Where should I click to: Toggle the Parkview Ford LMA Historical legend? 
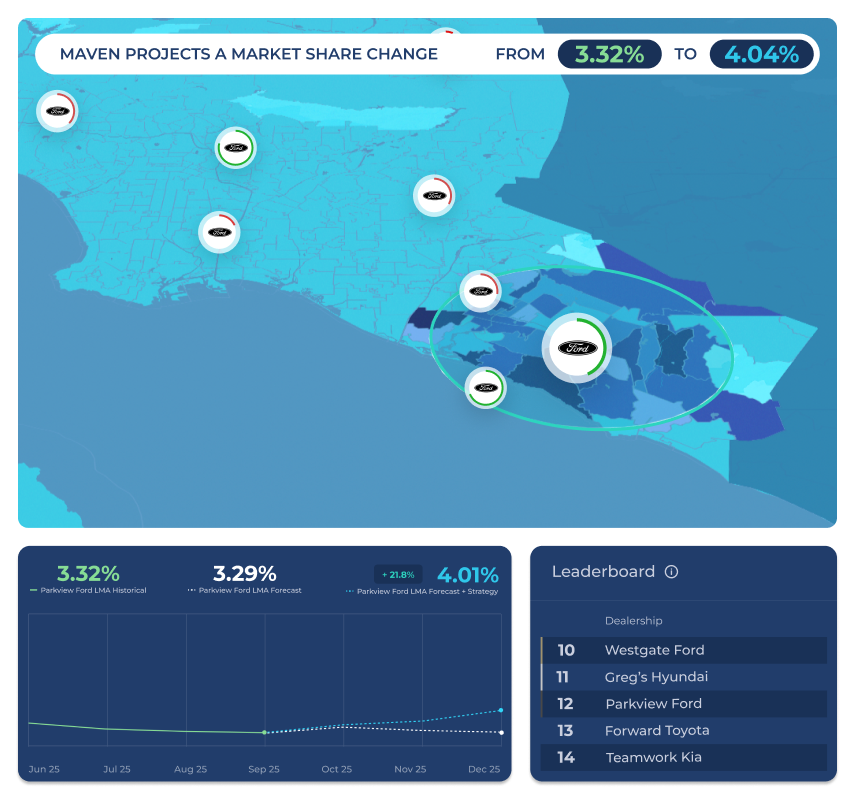point(88,591)
